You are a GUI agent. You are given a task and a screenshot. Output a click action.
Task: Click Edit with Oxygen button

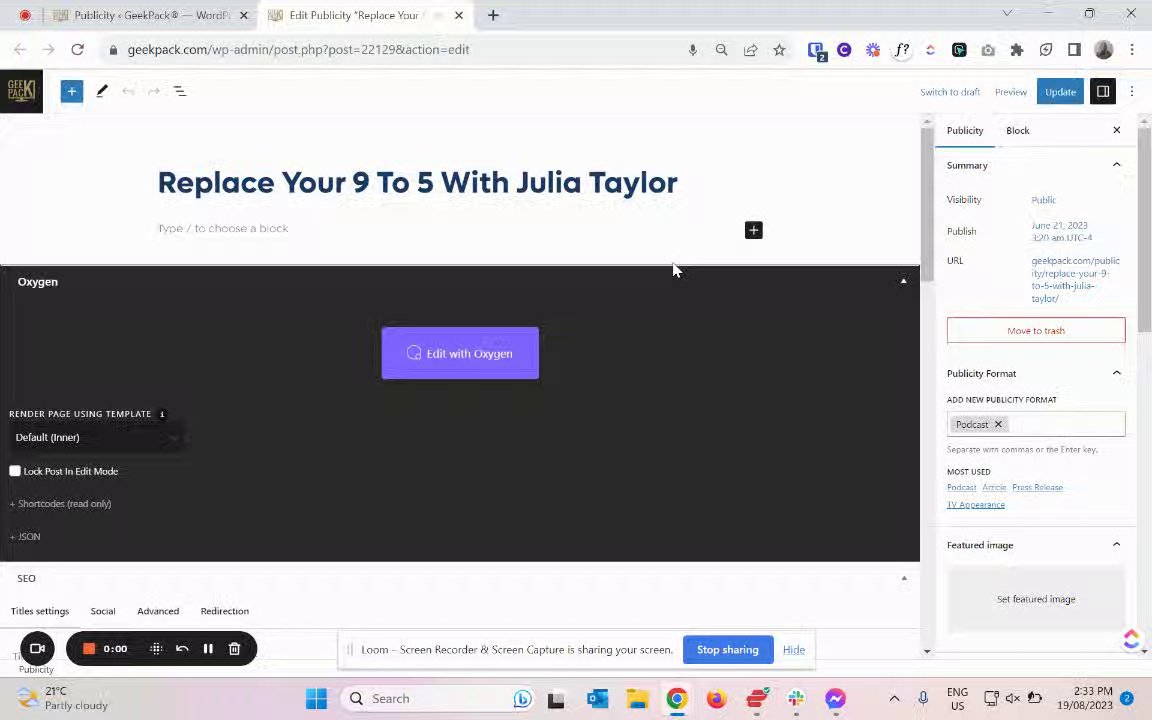pos(460,353)
